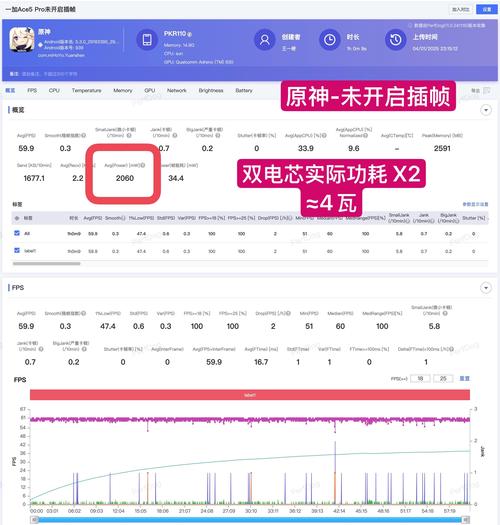This screenshot has height=525, width=500.
Task: Click the Avg(Power) value 2060
Action: point(125,178)
